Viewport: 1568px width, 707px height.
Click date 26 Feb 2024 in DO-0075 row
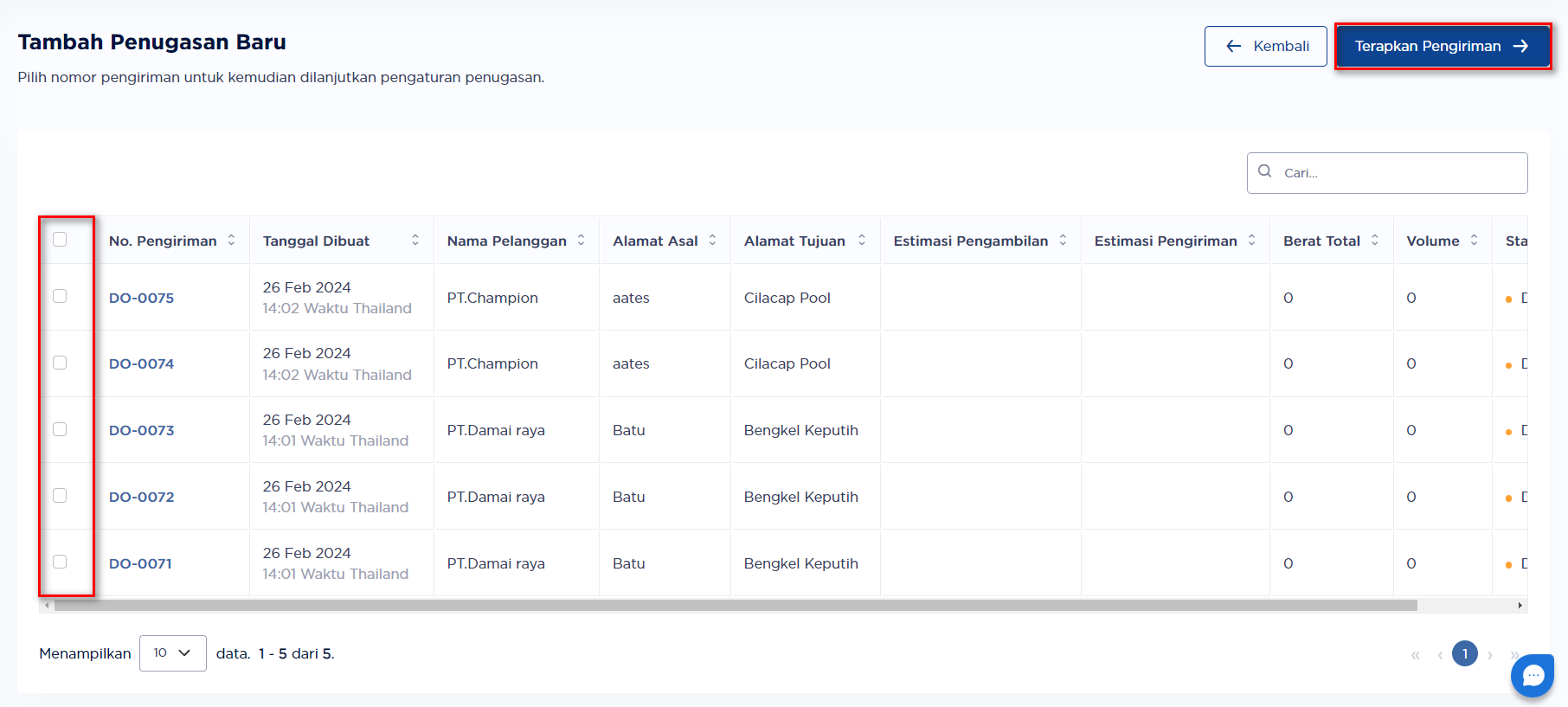[307, 287]
